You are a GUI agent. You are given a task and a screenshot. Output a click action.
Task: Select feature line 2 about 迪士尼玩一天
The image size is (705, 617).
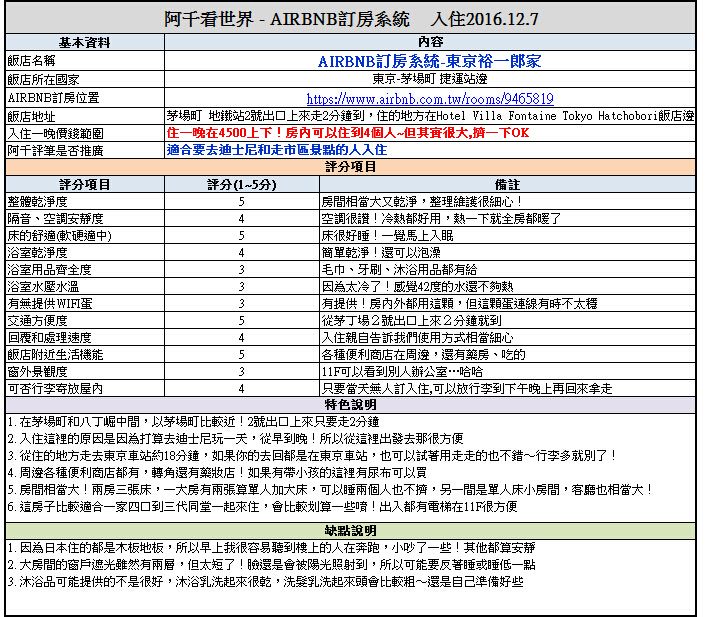[x=235, y=439]
